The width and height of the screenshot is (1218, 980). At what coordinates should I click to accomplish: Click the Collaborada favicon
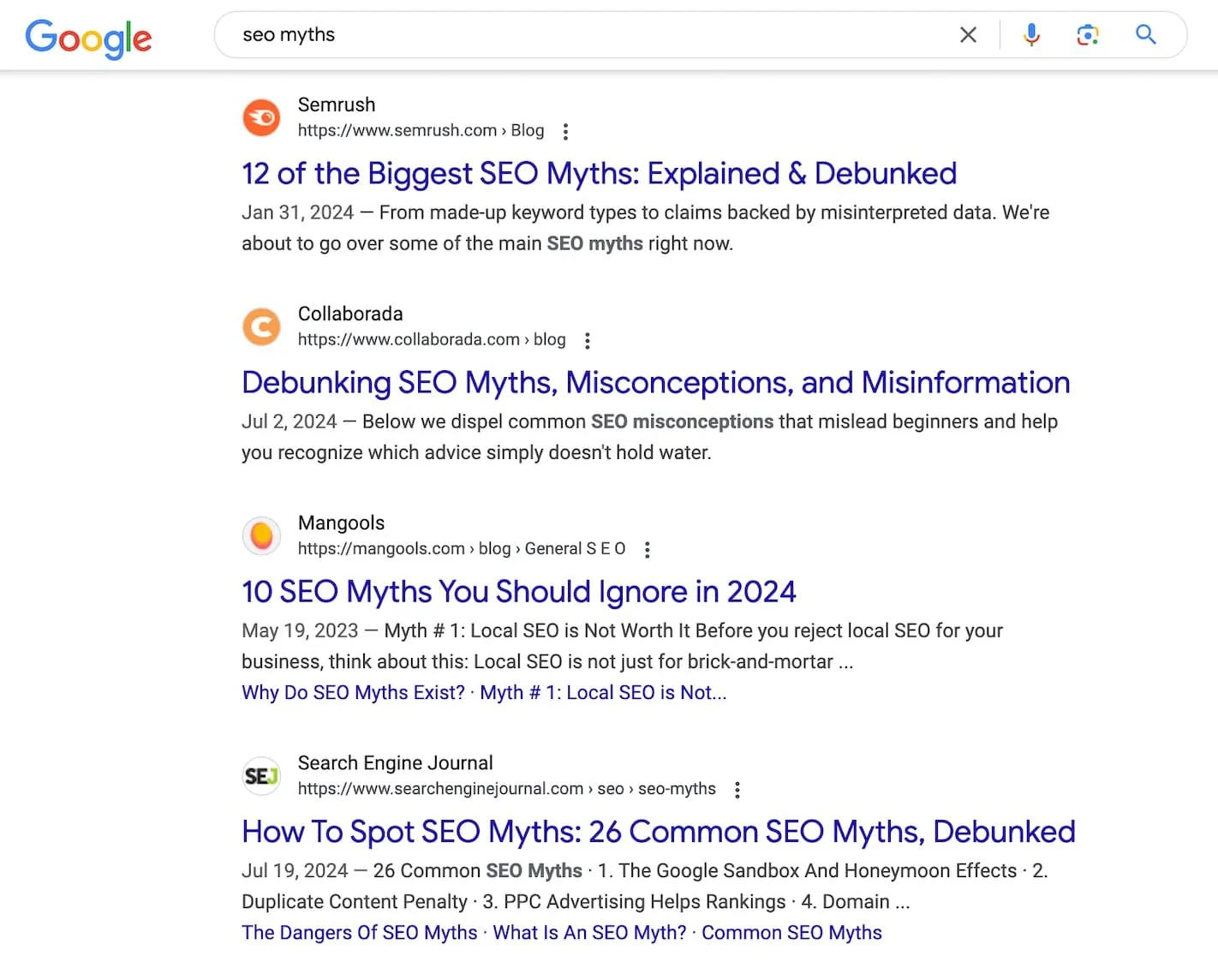[261, 326]
